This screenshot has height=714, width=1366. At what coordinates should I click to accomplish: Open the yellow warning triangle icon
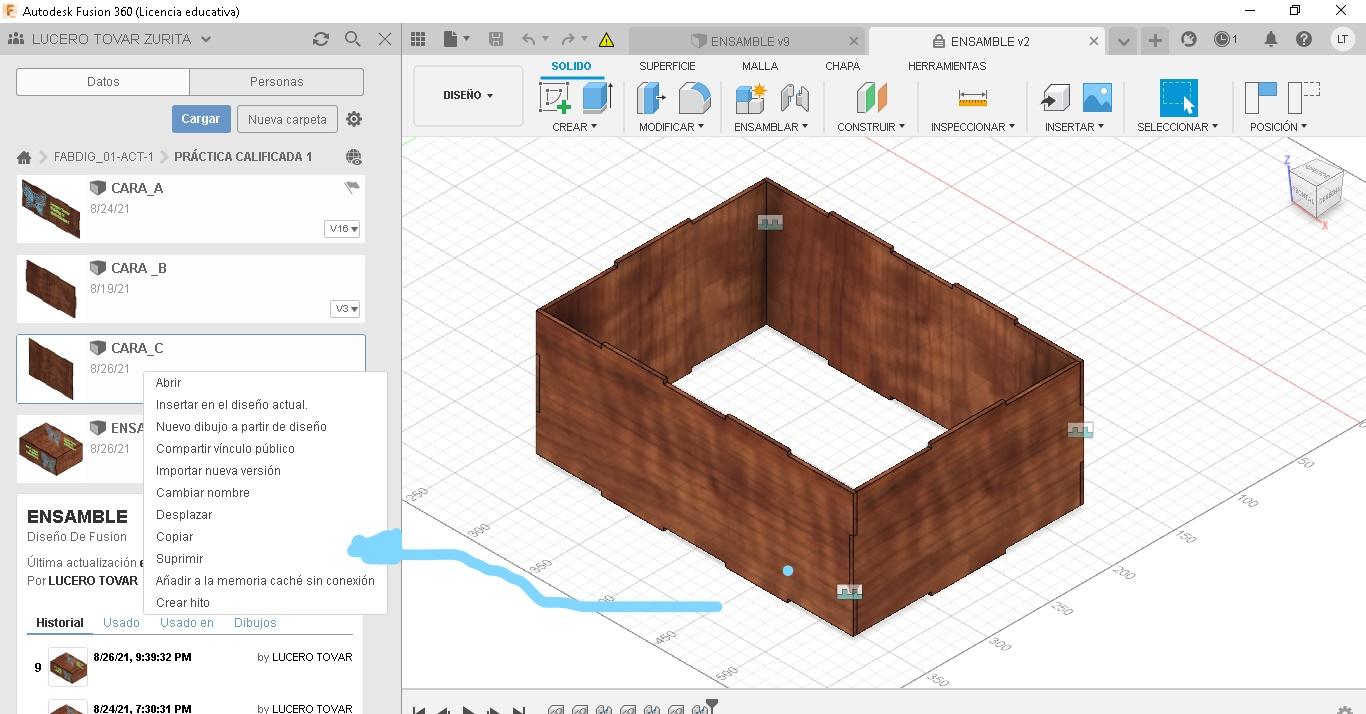pyautogui.click(x=606, y=40)
